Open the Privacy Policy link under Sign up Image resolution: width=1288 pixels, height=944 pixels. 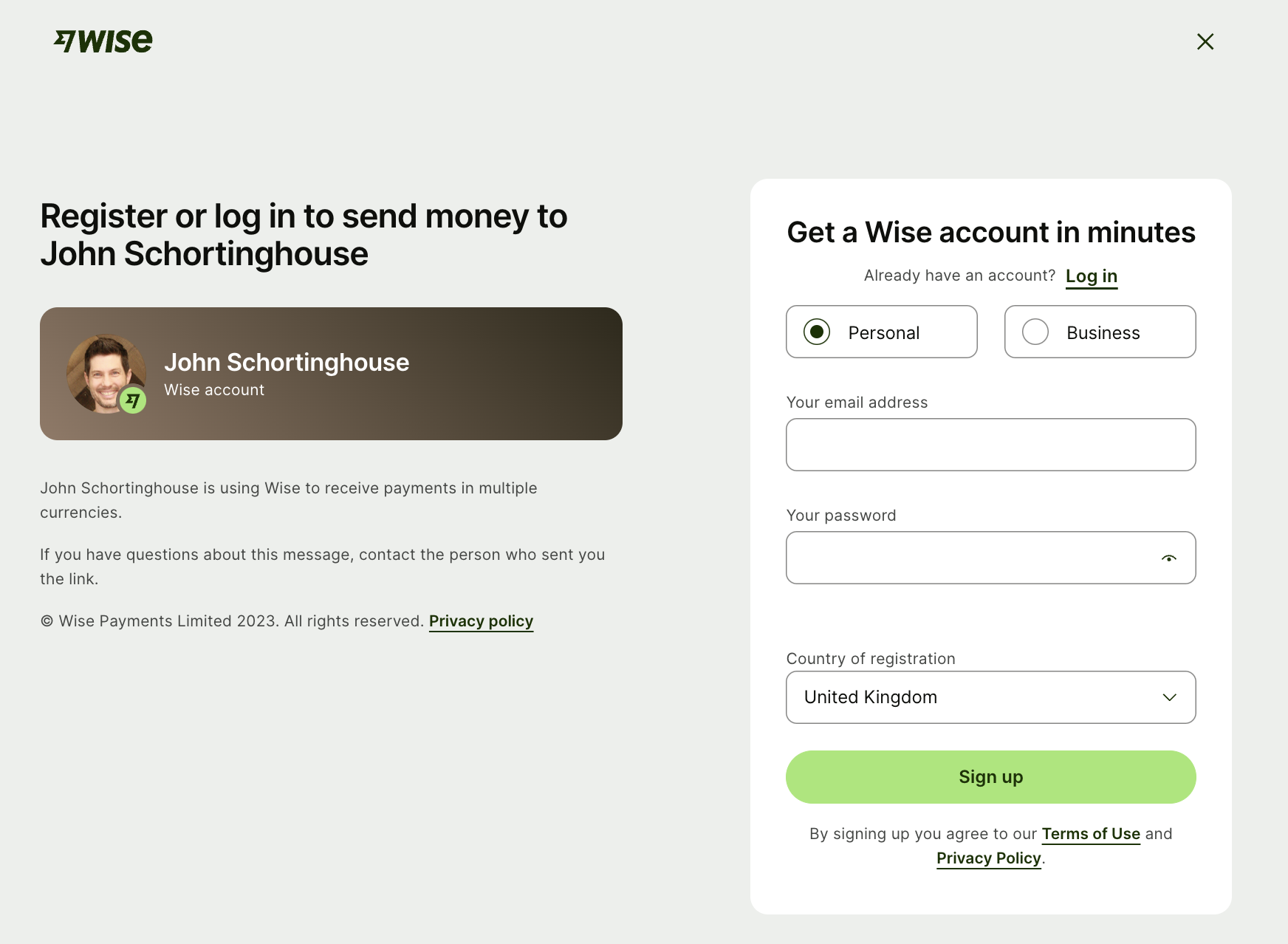coord(988,858)
